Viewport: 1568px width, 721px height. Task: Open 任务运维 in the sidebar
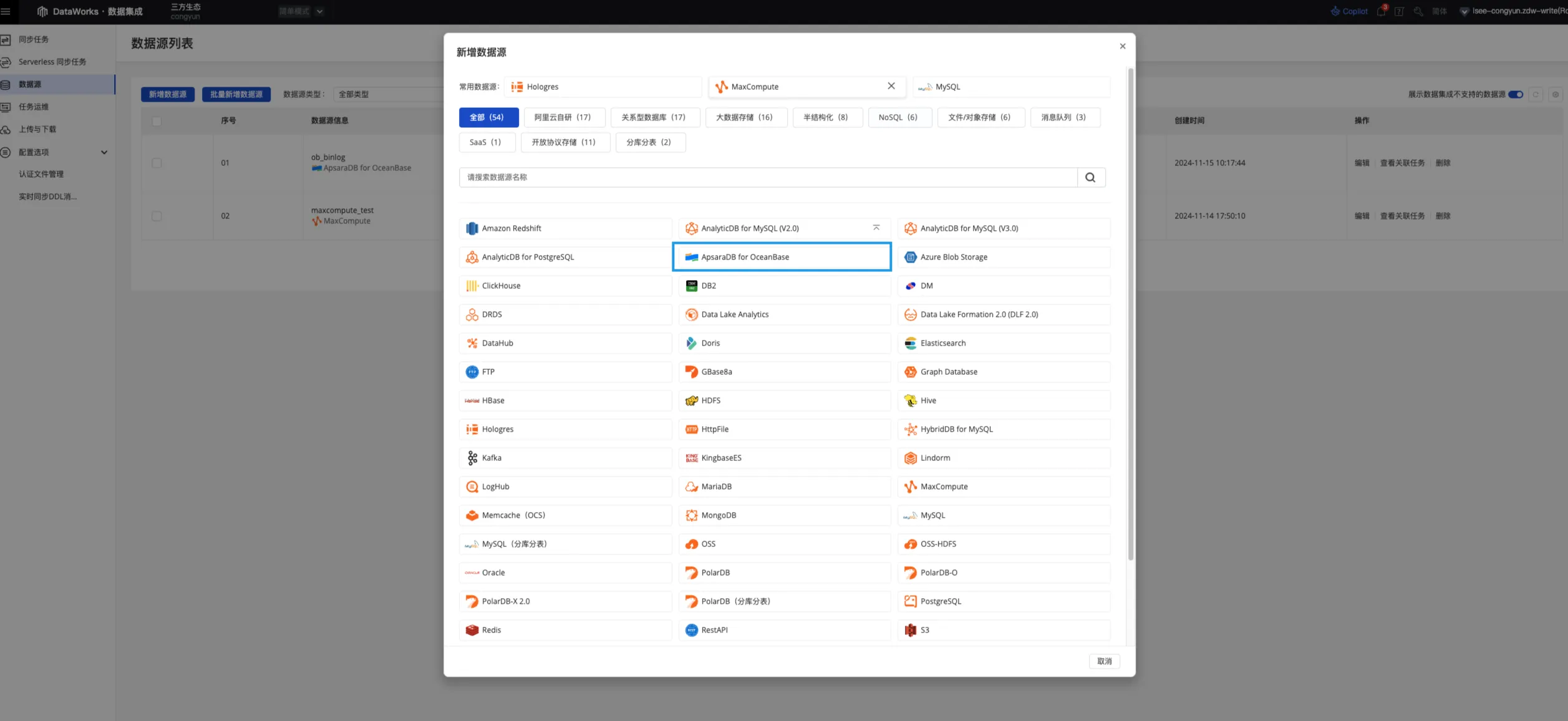tap(34, 107)
